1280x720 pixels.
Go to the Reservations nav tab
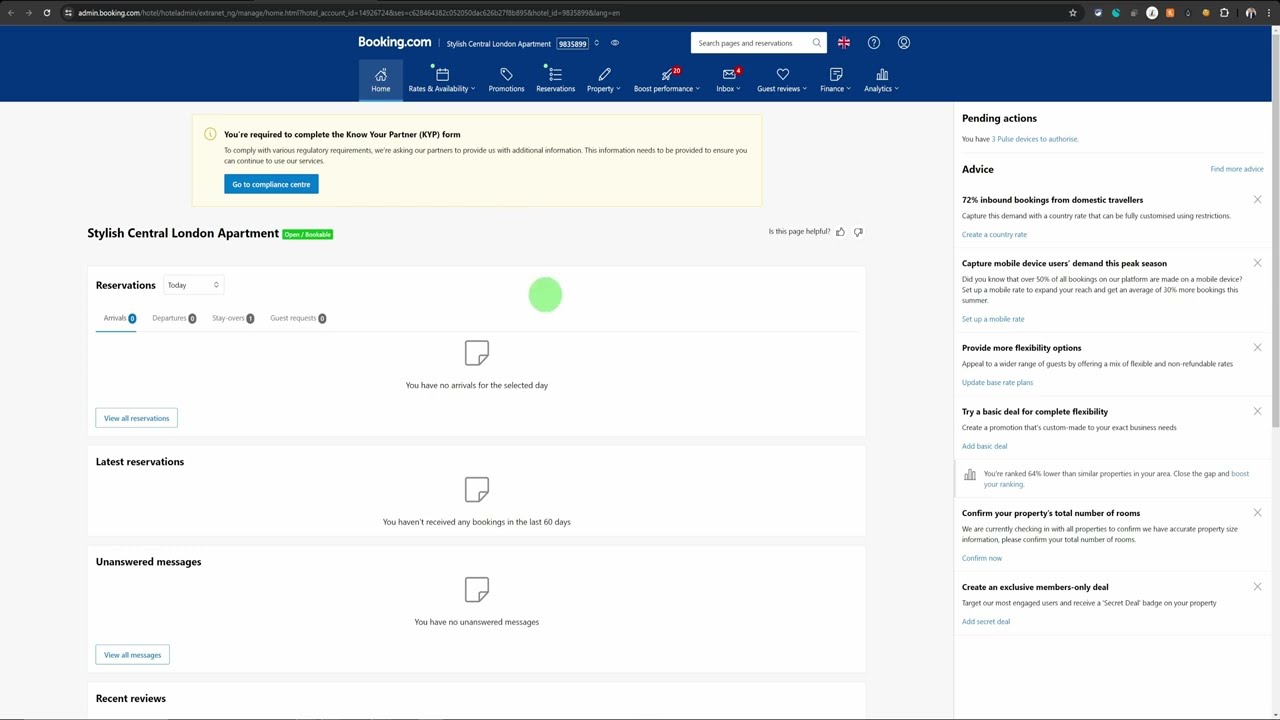pyautogui.click(x=555, y=81)
